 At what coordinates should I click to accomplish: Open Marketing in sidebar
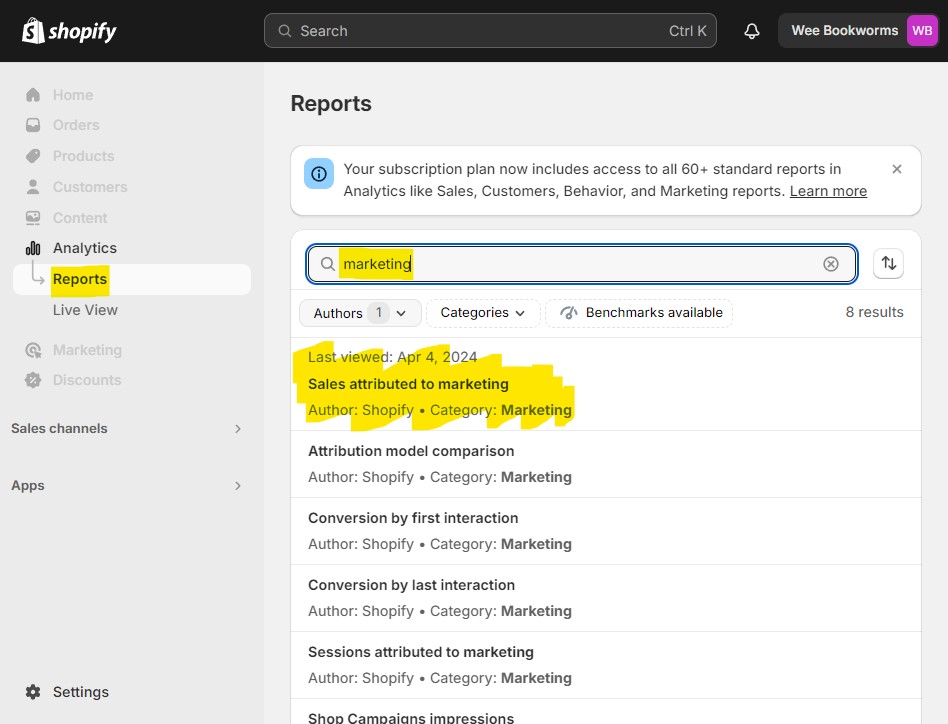click(x=87, y=350)
